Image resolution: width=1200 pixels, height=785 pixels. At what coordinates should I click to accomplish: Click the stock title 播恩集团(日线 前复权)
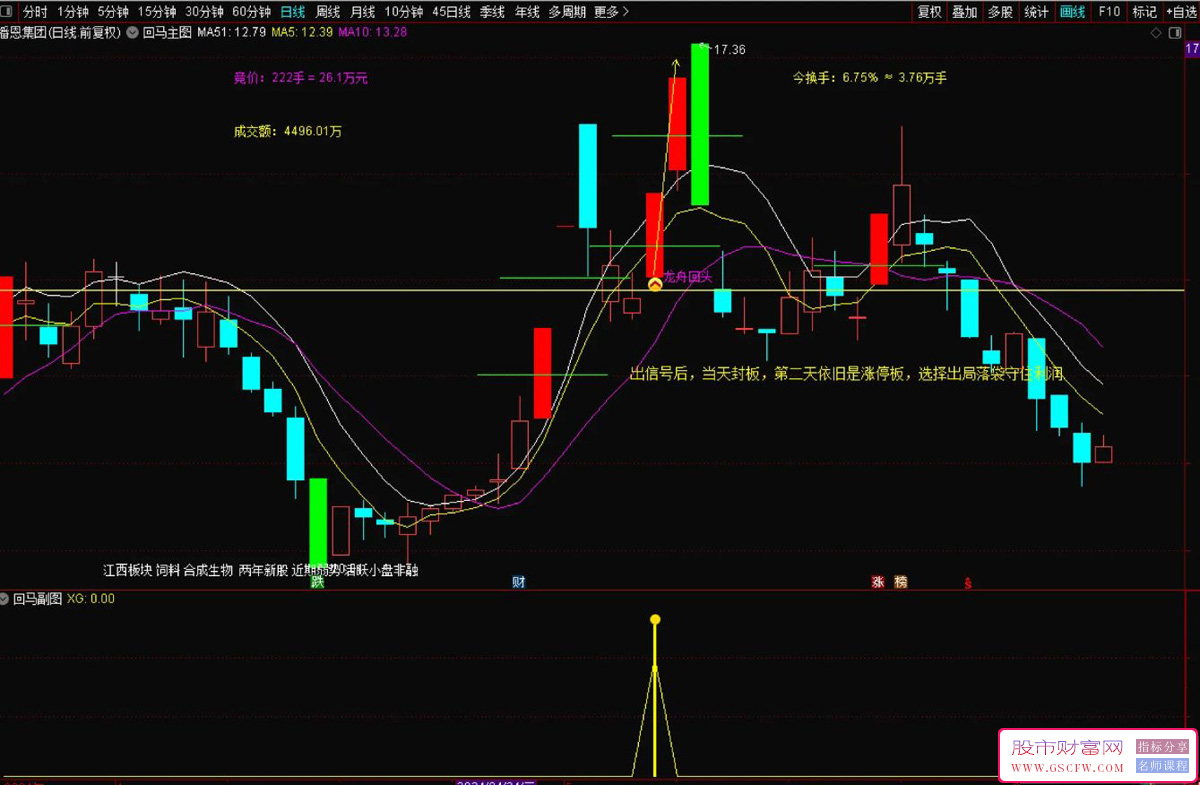(60, 33)
